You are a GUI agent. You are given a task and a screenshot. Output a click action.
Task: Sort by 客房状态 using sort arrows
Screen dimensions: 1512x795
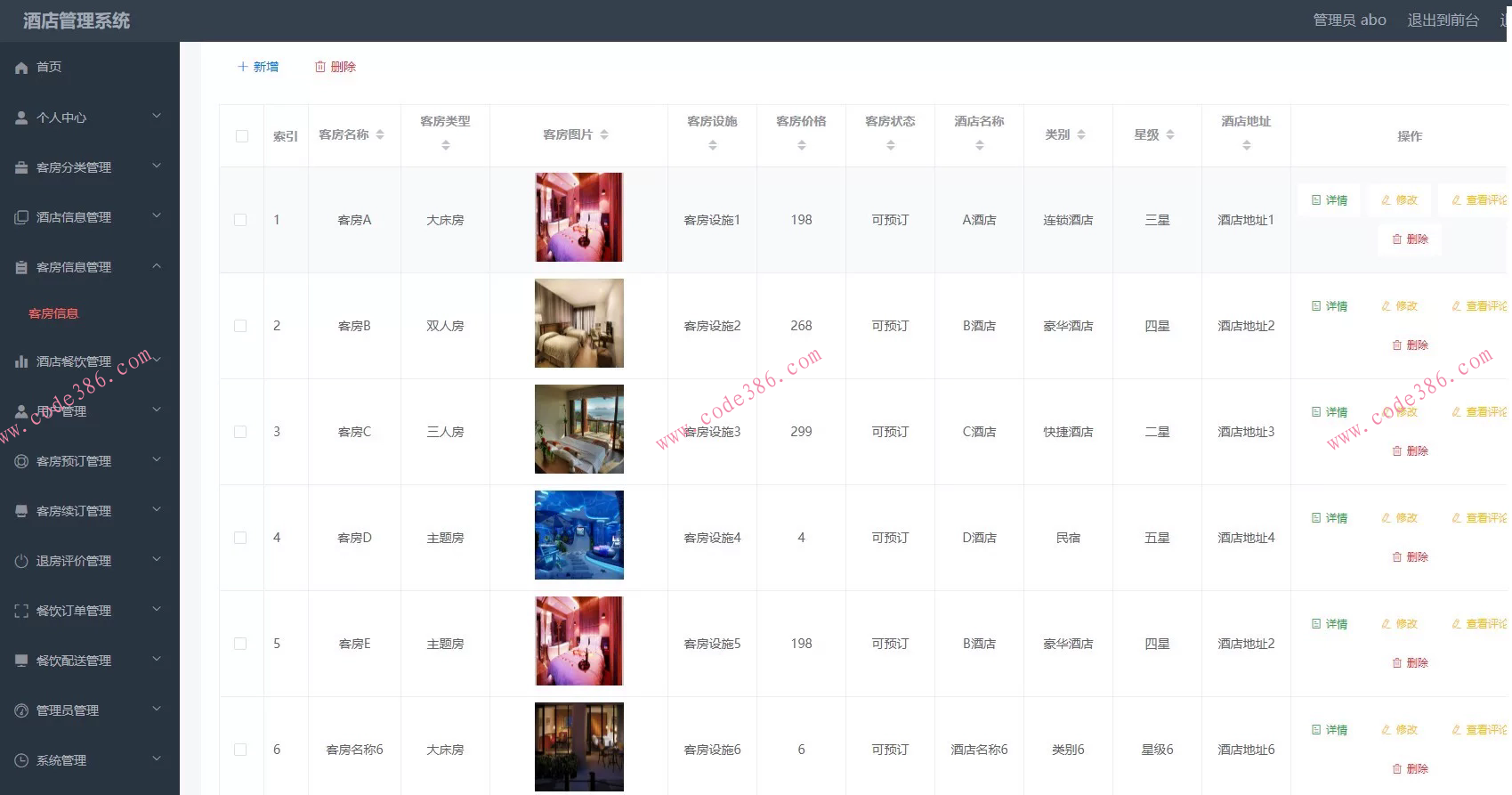[x=891, y=145]
